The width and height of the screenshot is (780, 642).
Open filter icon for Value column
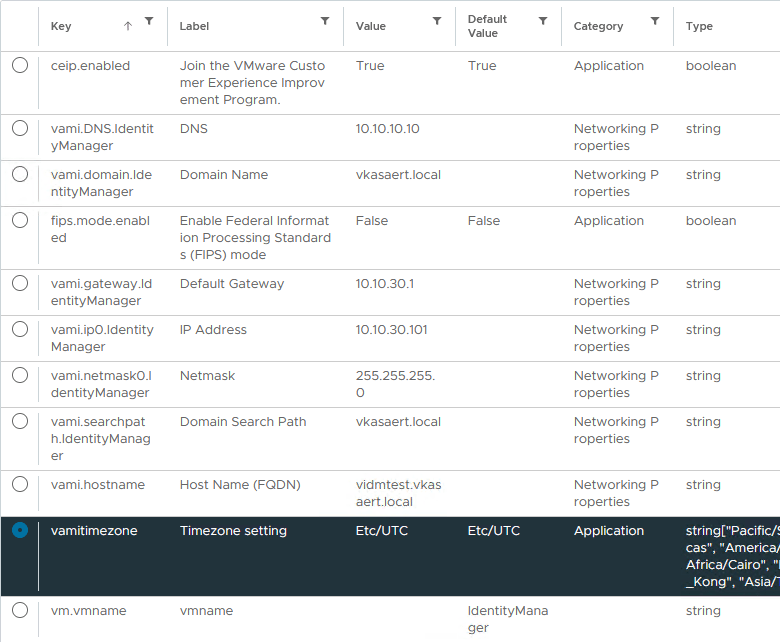pos(437,21)
